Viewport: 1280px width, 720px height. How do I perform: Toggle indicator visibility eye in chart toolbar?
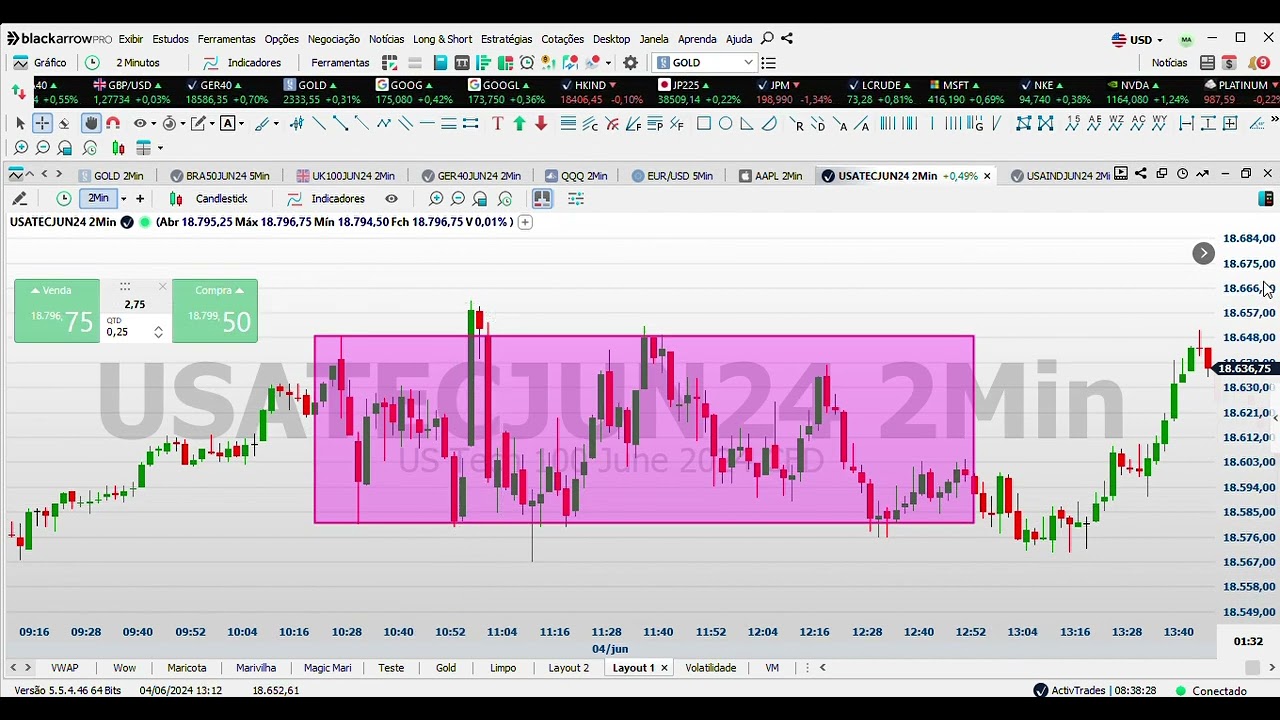[391, 198]
